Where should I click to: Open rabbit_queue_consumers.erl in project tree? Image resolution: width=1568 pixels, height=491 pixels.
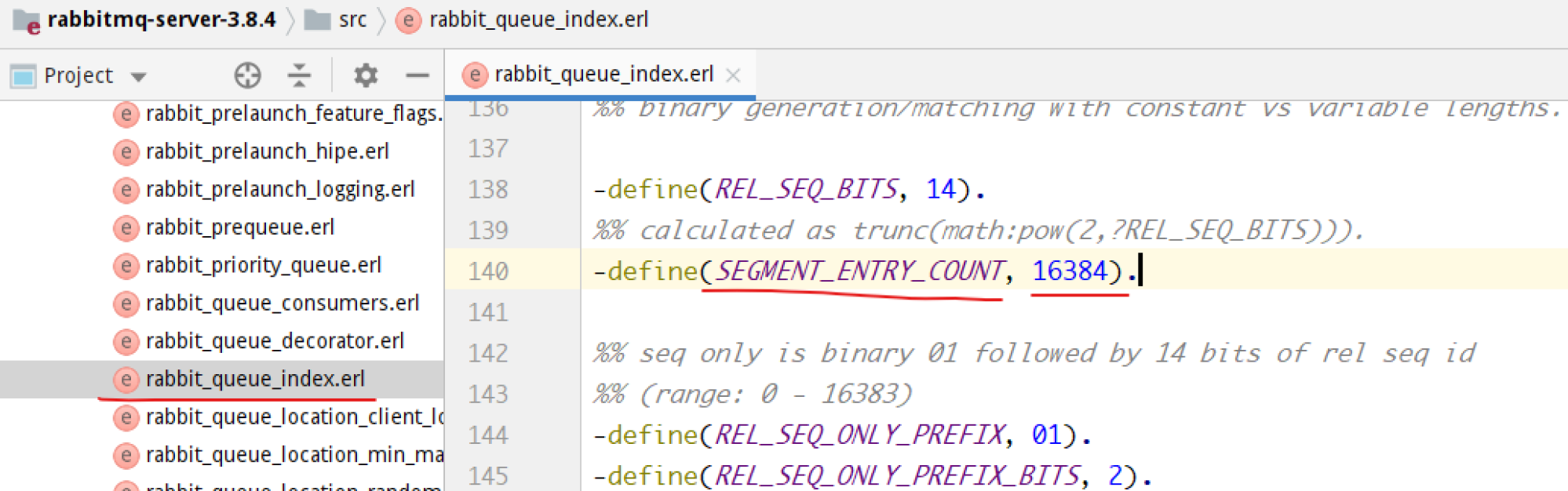point(282,303)
